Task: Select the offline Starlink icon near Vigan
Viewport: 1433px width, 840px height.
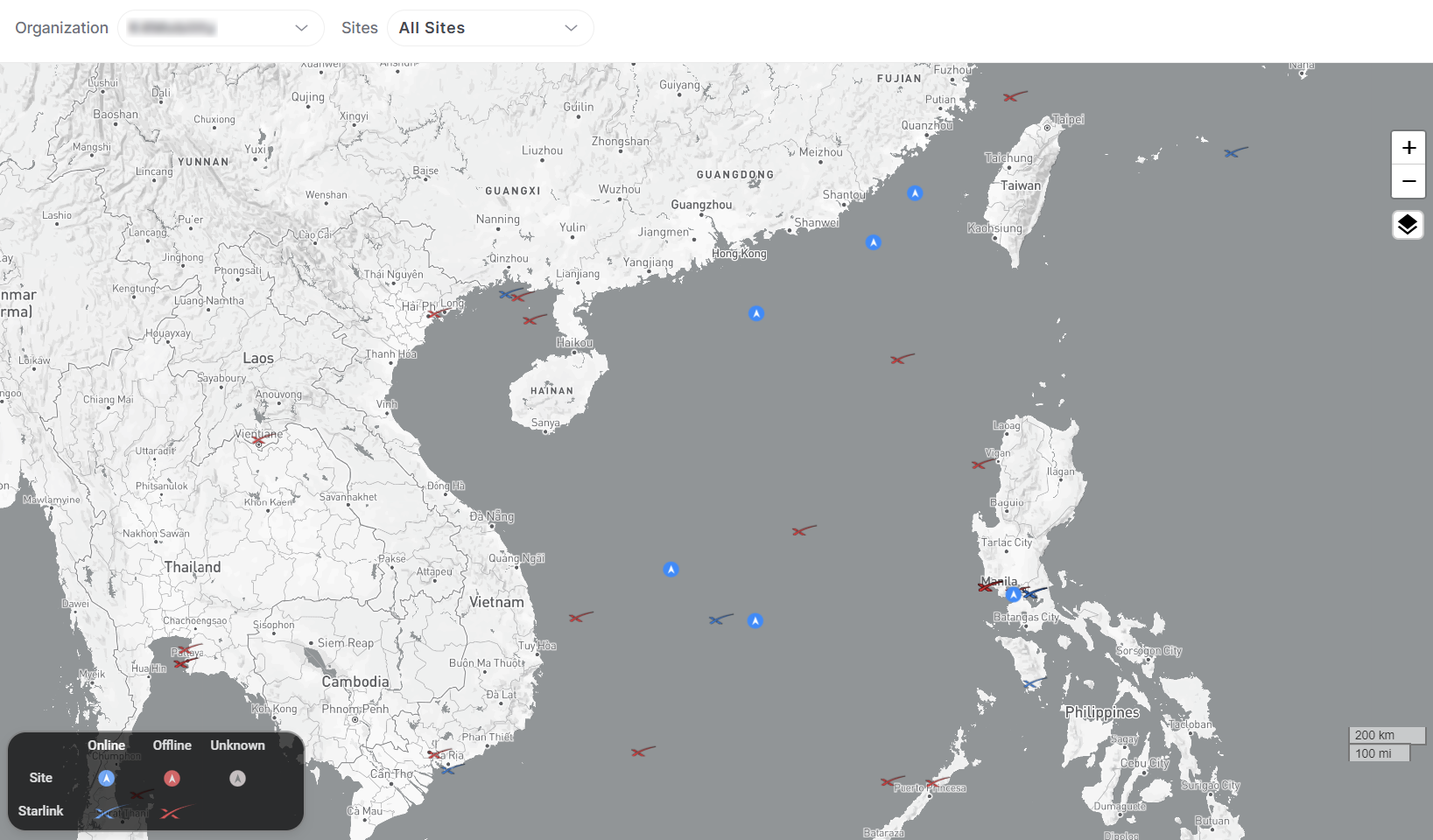Action: tap(981, 464)
